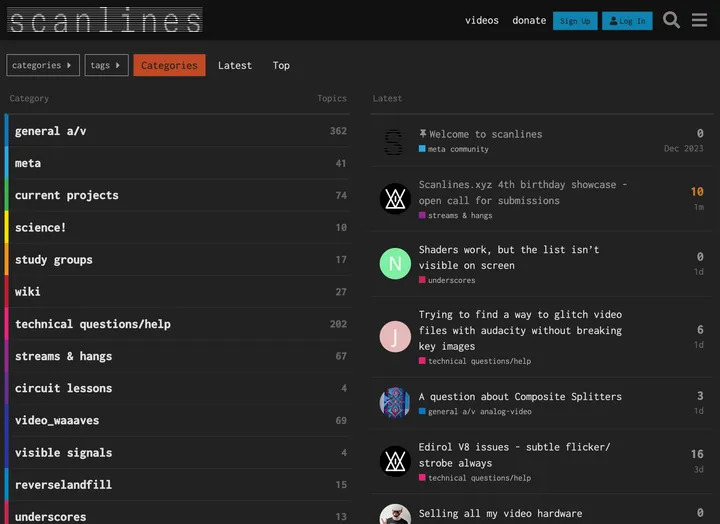Image resolution: width=720 pixels, height=524 pixels.
Task: Open the video_waaaves category
Action: coord(57,421)
